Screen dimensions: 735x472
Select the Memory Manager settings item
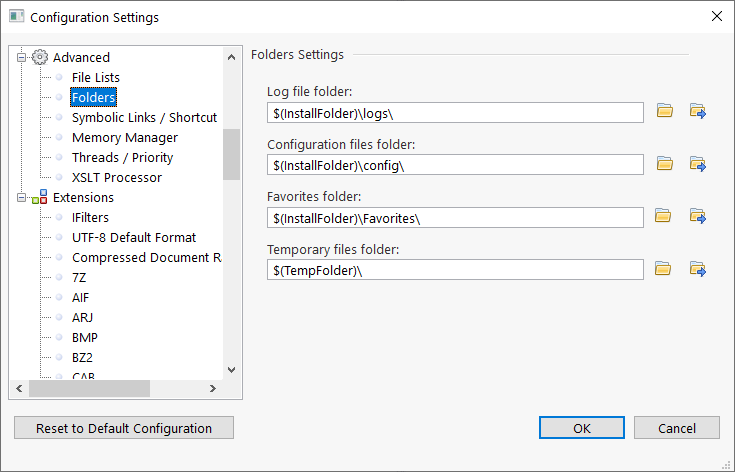(125, 138)
